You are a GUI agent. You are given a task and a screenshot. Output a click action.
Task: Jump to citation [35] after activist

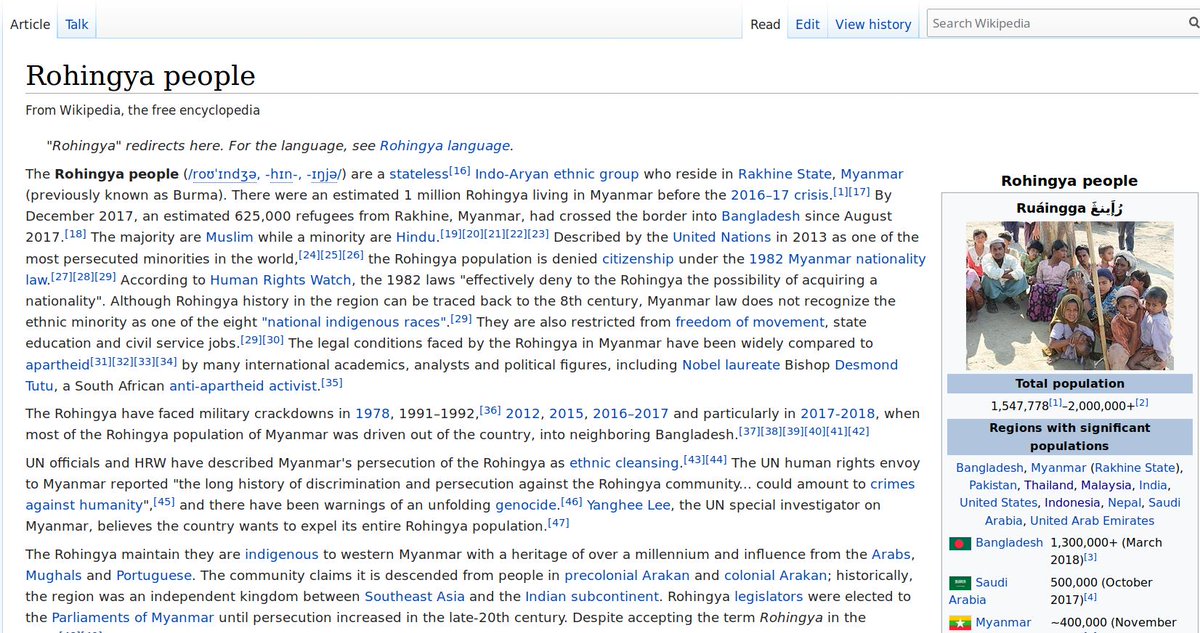332,382
